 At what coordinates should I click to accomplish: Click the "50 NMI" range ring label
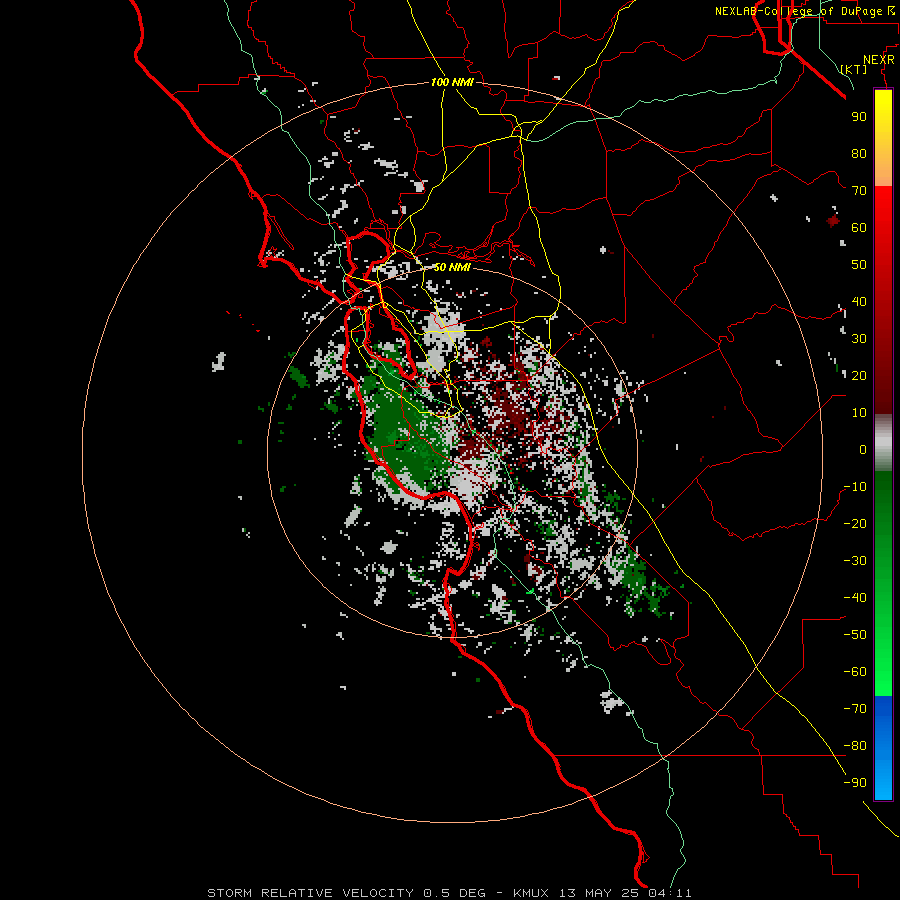(x=452, y=267)
